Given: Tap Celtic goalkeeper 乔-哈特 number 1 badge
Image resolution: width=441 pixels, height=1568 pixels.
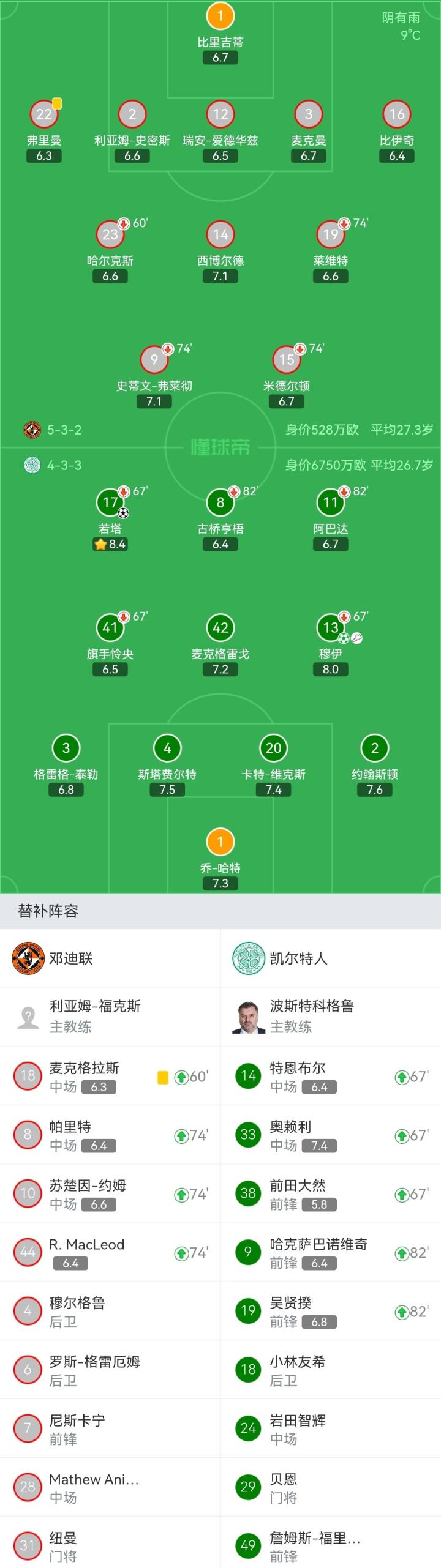Looking at the screenshot, I should 221,842.
